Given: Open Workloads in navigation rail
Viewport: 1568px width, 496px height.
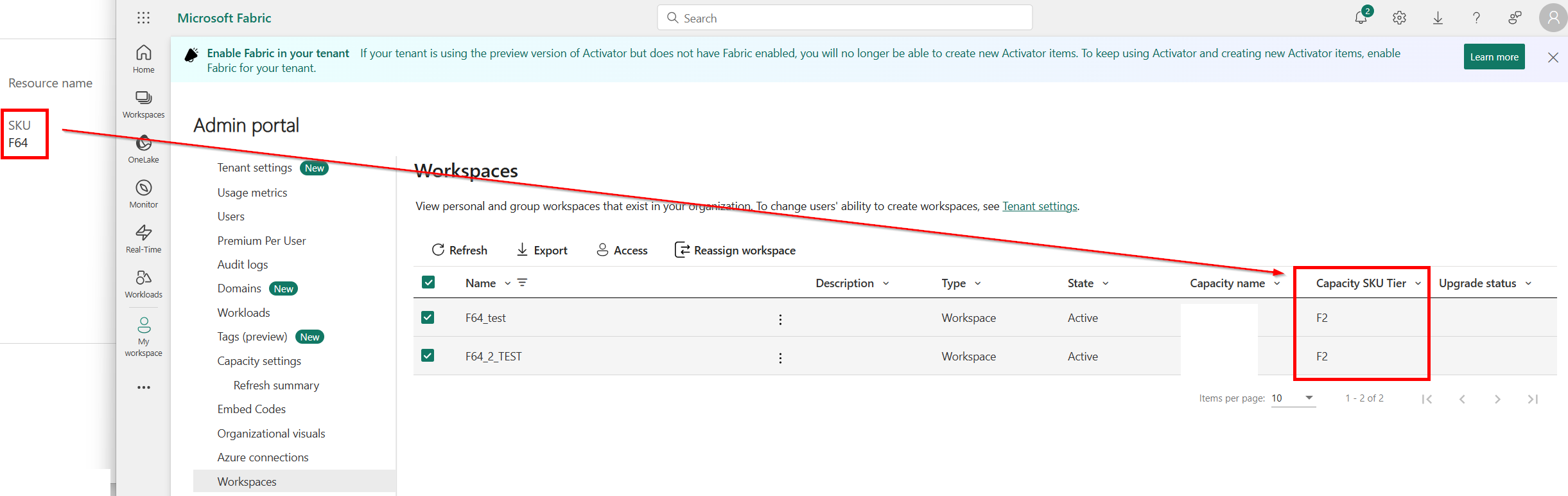Looking at the screenshot, I should coord(143,284).
